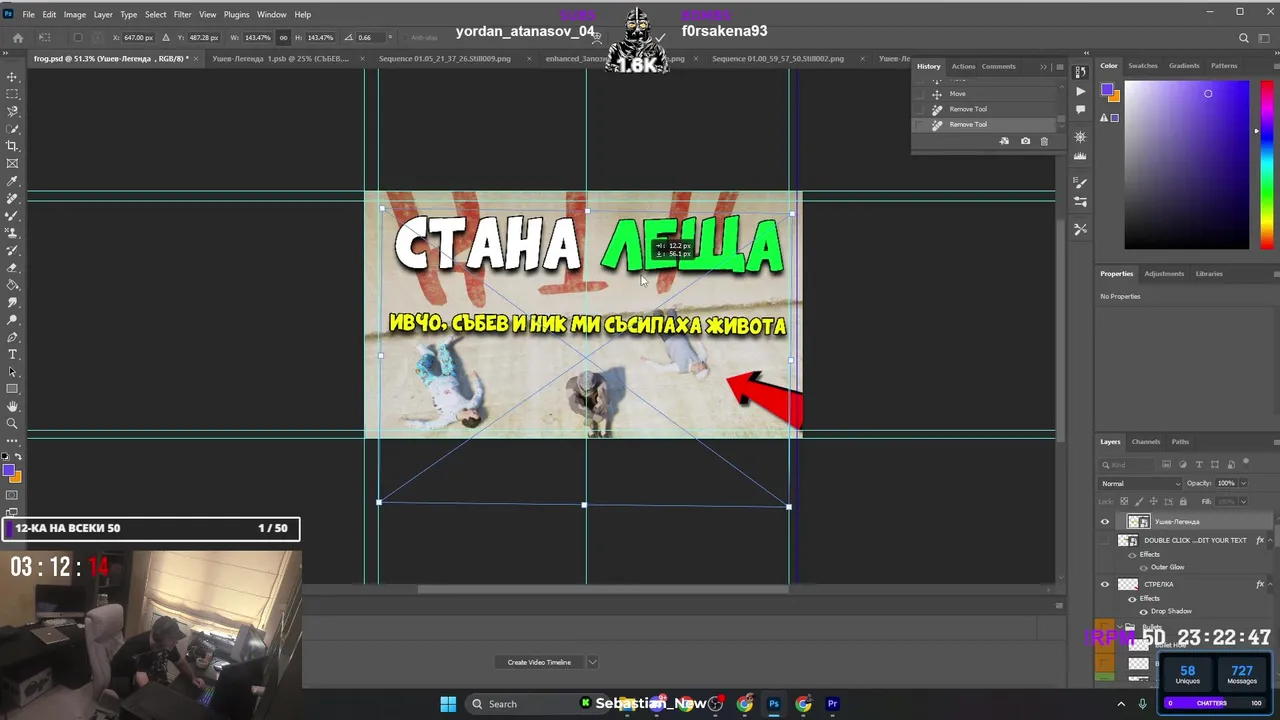Switch to the Adjustments tab
The height and width of the screenshot is (720, 1280).
click(1164, 274)
